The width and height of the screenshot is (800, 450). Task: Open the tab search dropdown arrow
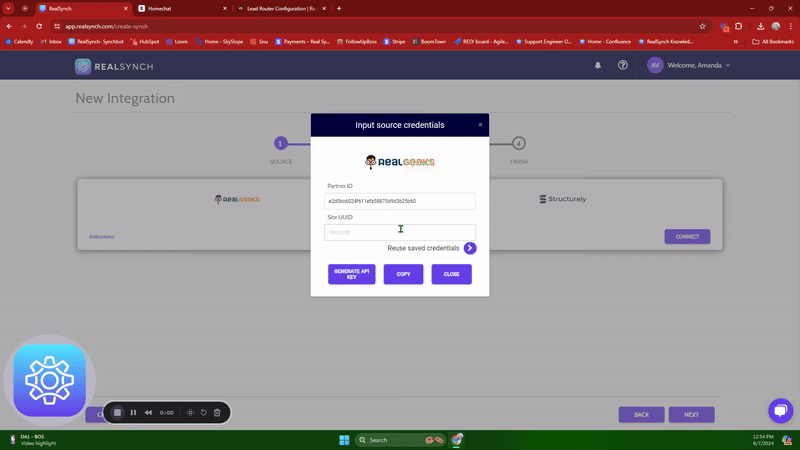point(9,9)
